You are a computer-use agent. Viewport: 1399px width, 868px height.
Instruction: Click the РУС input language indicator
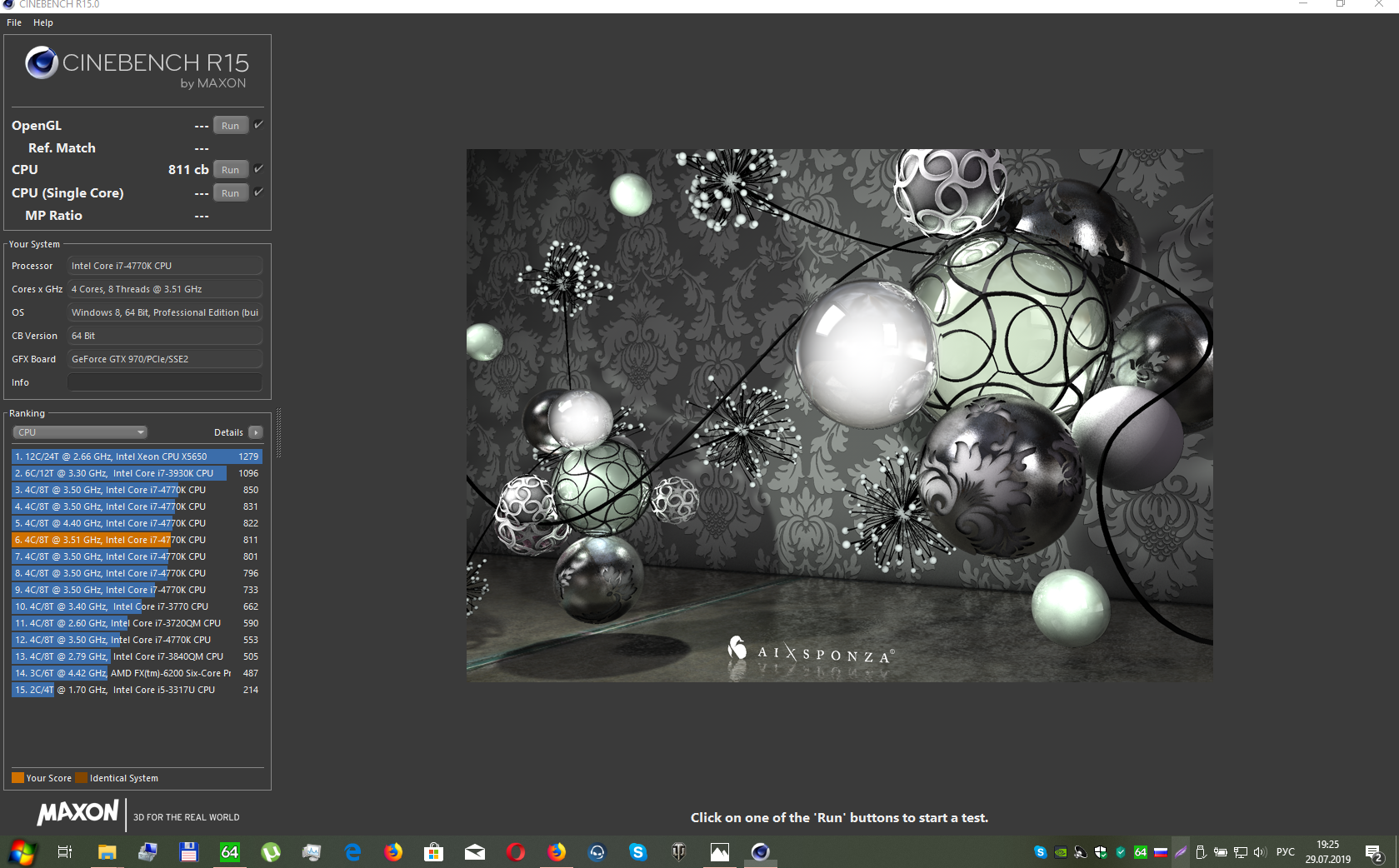pos(1286,852)
